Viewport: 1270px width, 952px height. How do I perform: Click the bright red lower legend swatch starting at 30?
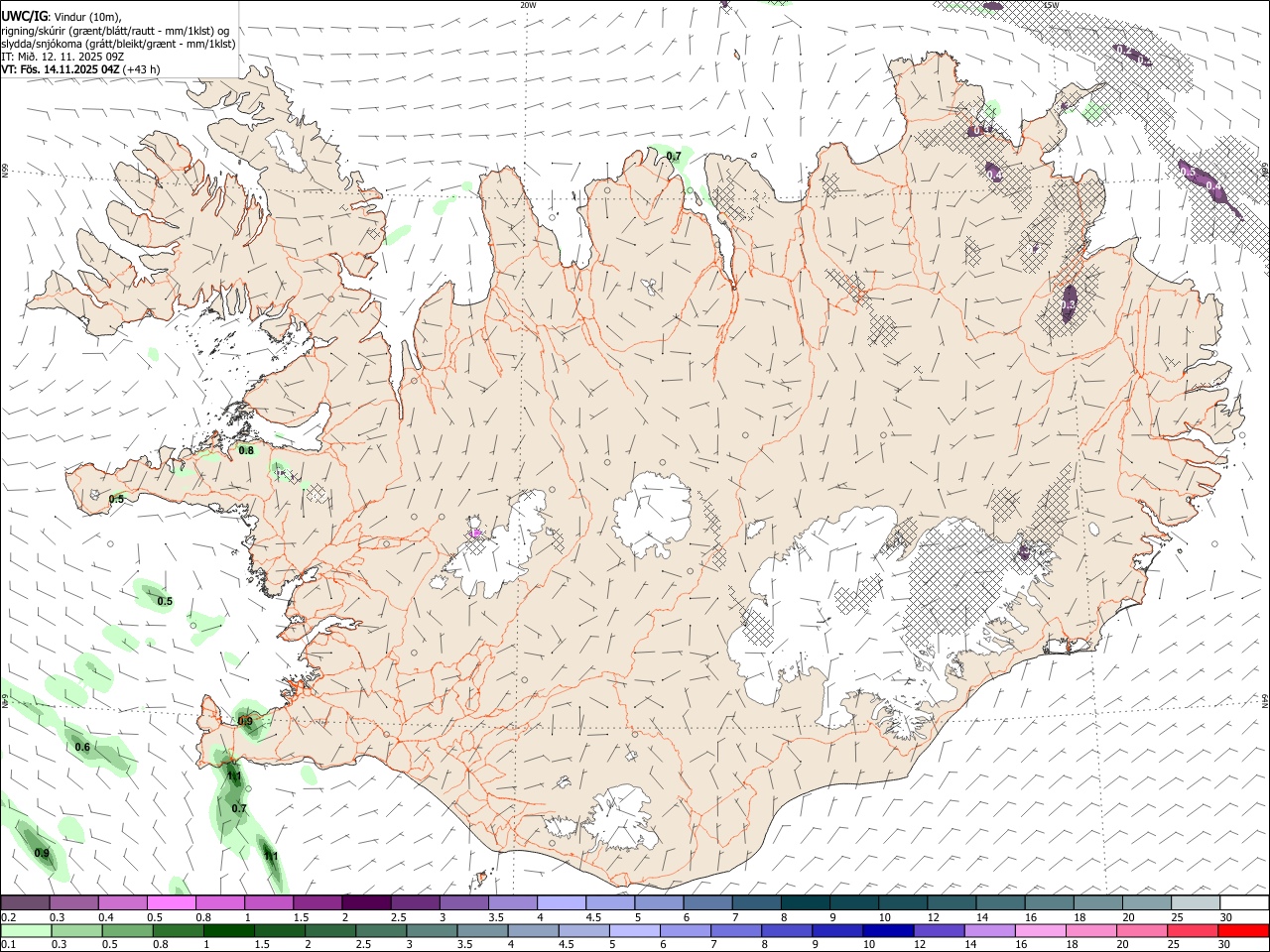point(1243,930)
